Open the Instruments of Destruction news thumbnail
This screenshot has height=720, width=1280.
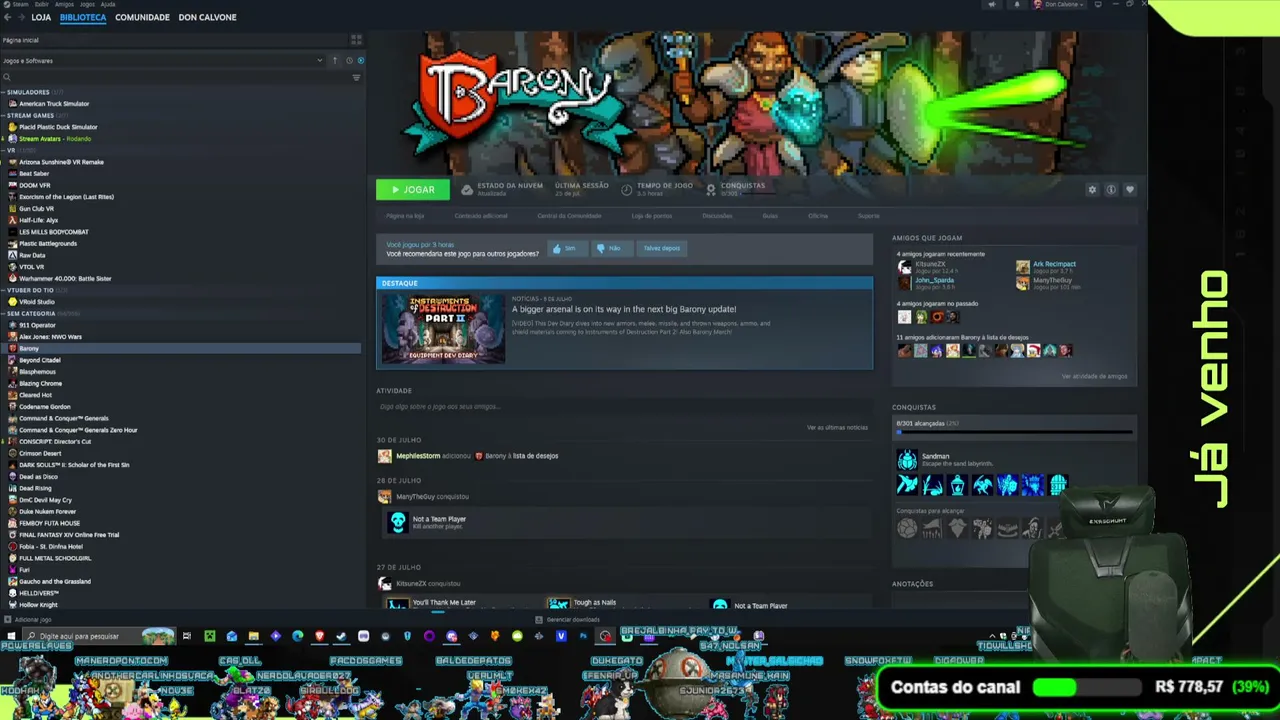(442, 328)
